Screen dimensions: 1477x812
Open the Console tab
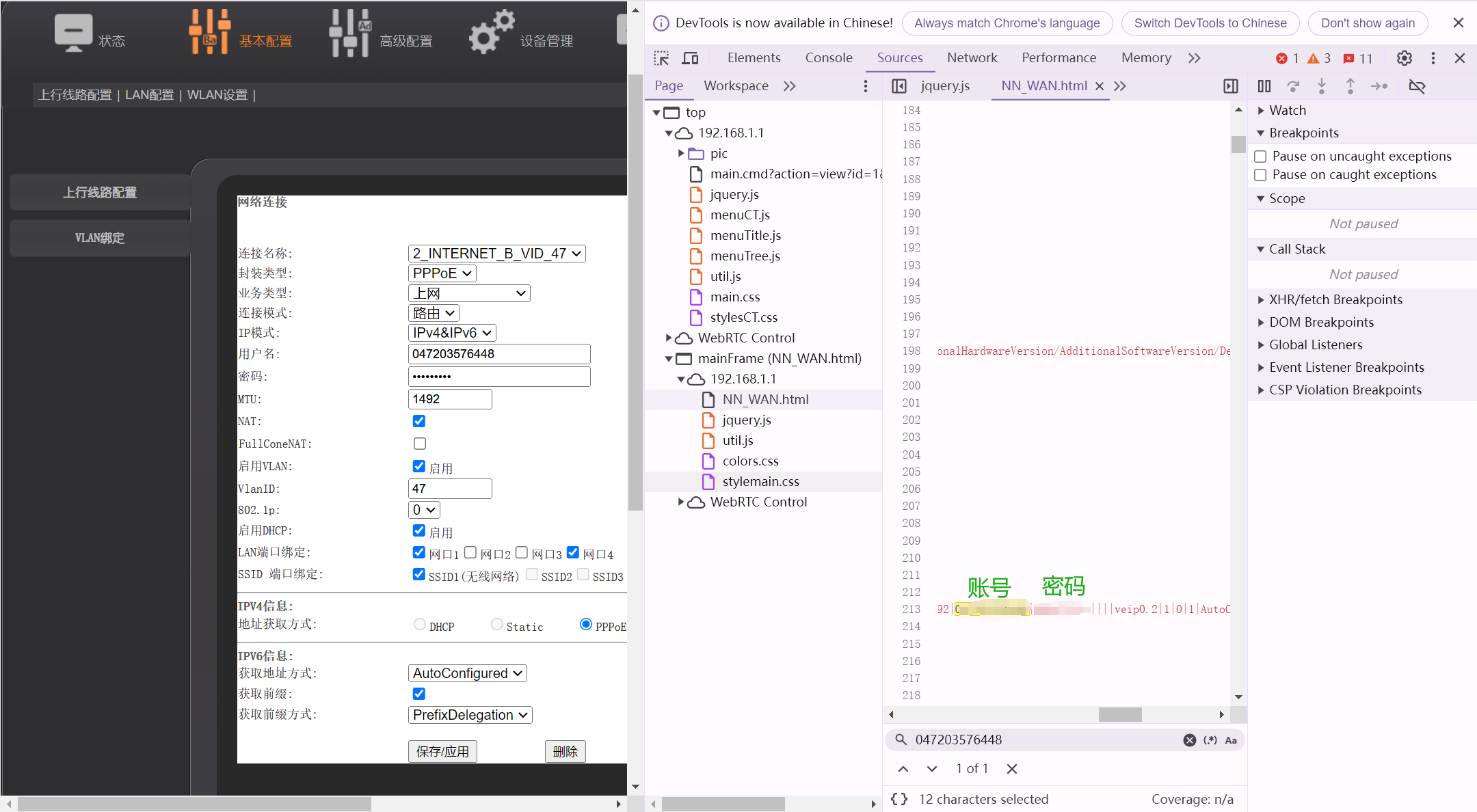pos(828,58)
